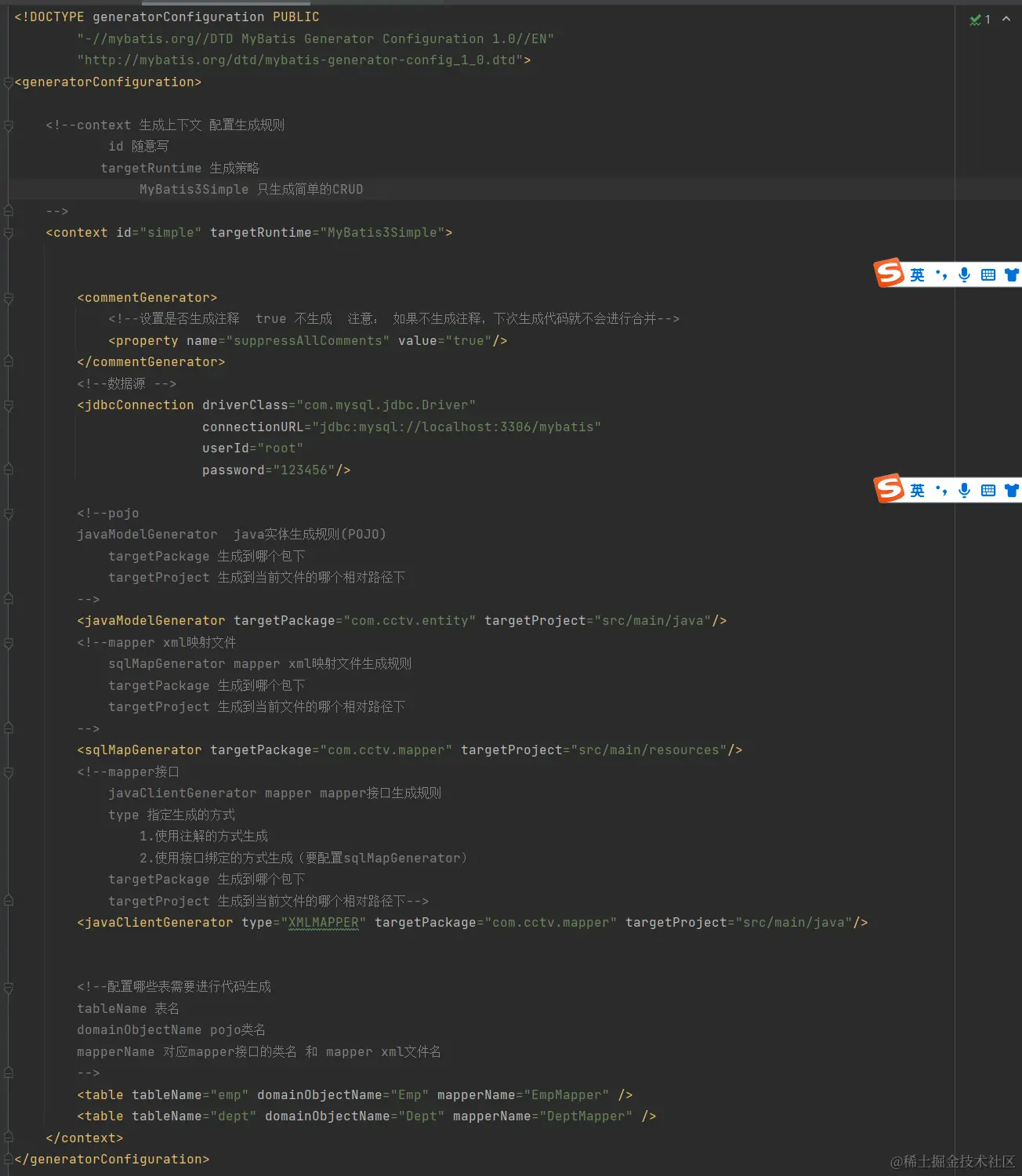
Task: Click the MyBatis3Simple 只生成简单的CRUD comment line
Action: coord(252,190)
